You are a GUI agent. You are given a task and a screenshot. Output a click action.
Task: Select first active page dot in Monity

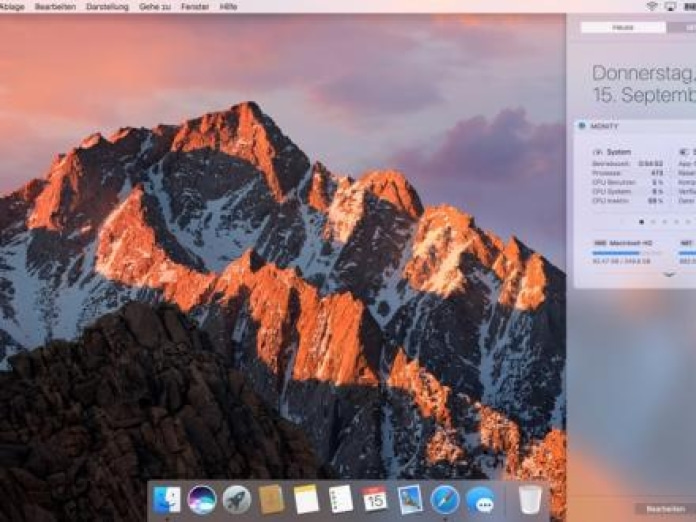click(x=641, y=222)
